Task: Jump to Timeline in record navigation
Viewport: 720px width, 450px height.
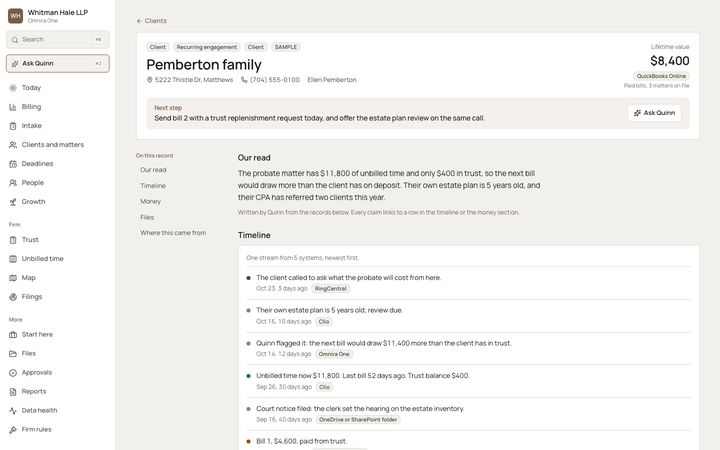Action: click(x=153, y=186)
